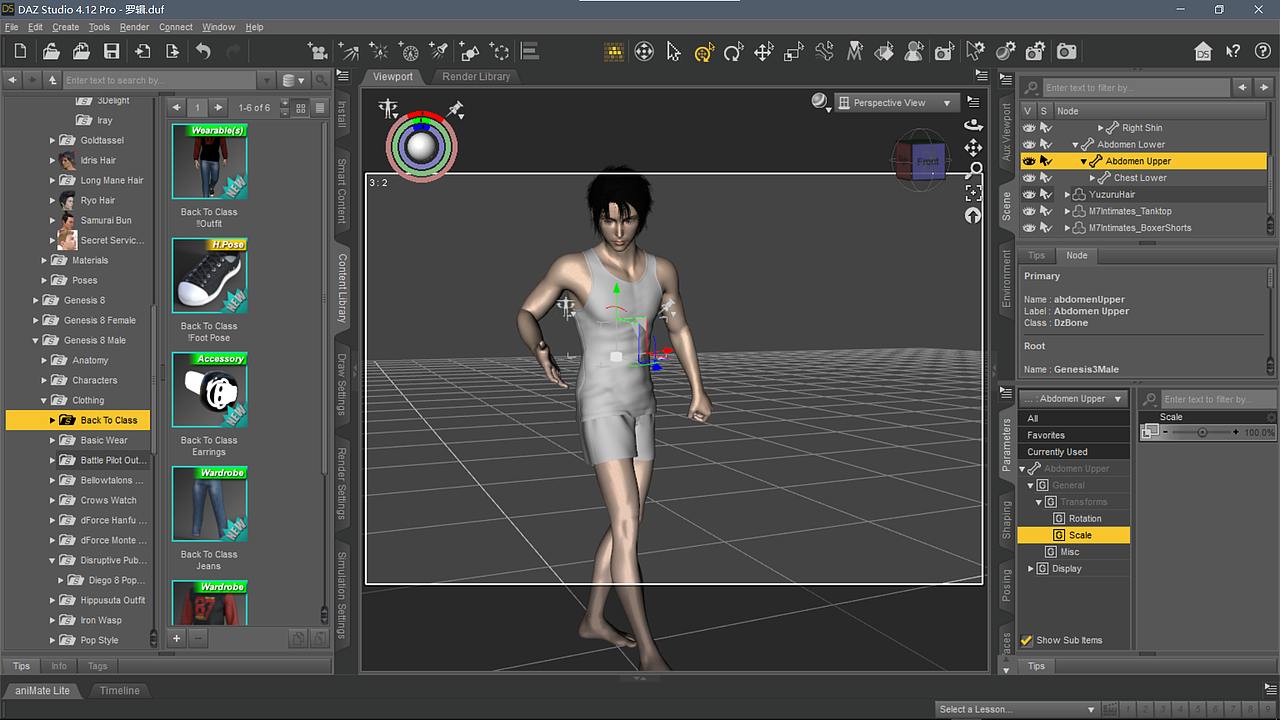Image resolution: width=1280 pixels, height=720 pixels.
Task: Open the Create menu
Action: point(65,27)
